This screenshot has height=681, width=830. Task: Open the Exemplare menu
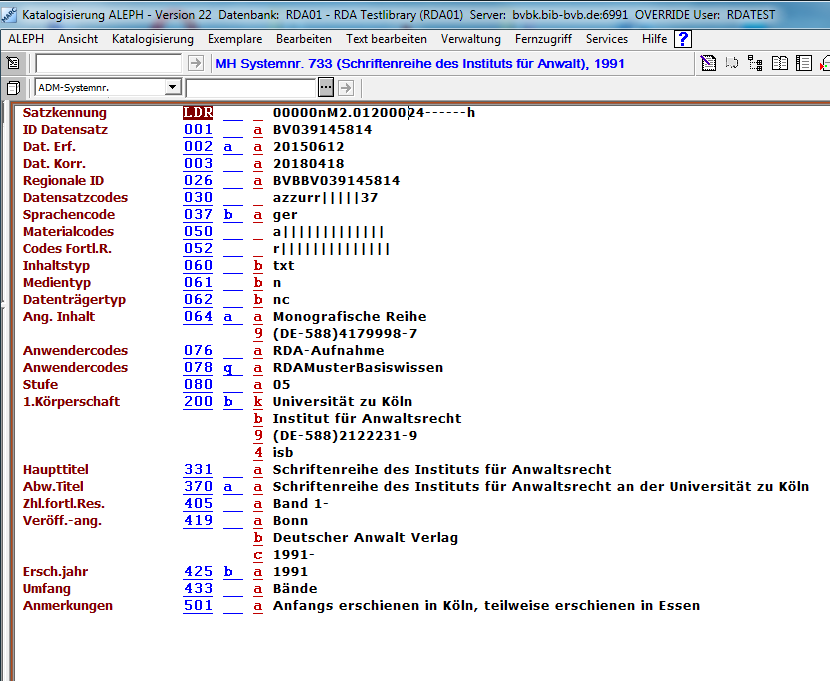[235, 39]
